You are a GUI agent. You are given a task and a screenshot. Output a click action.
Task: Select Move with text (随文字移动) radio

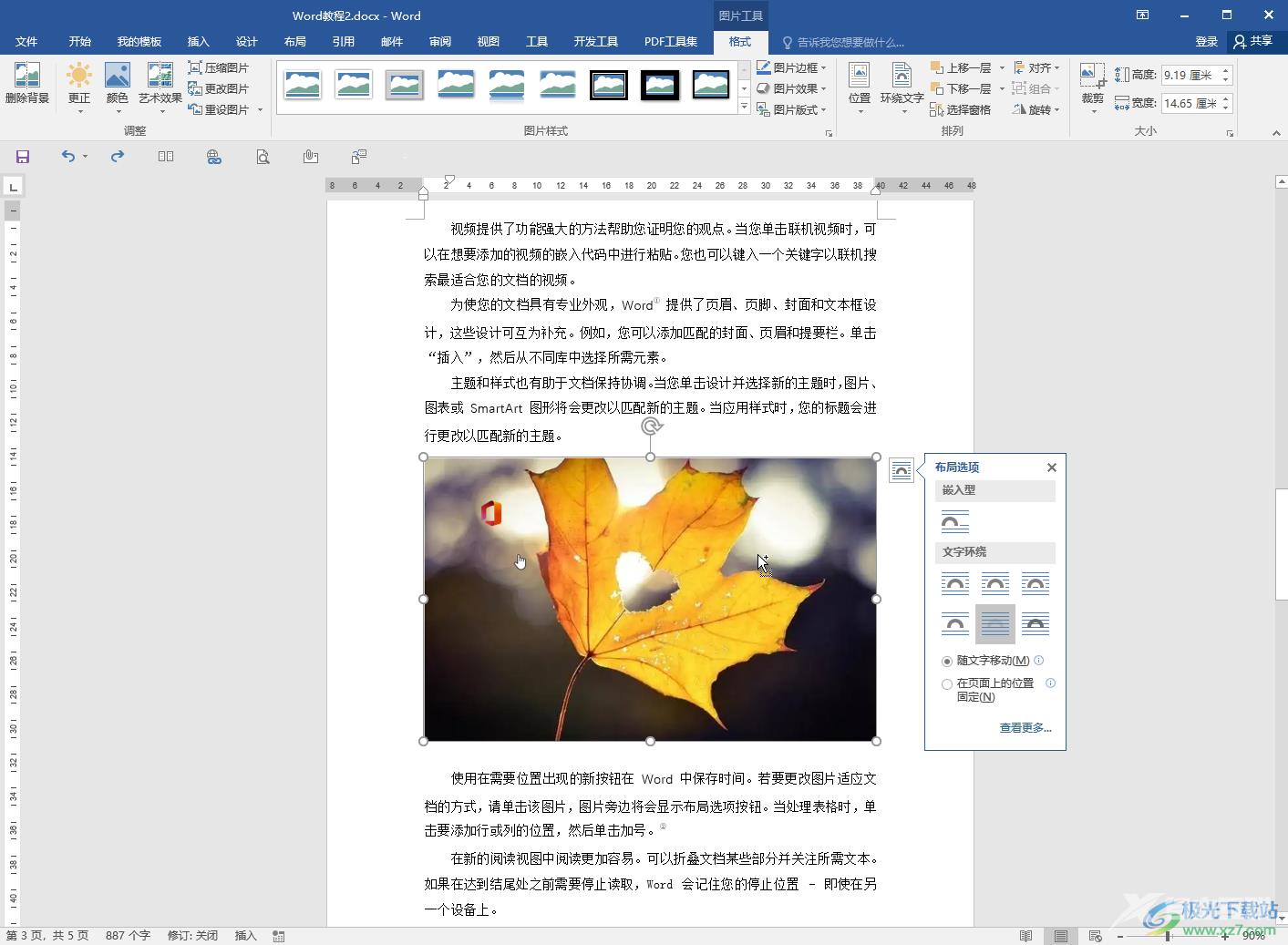tap(947, 662)
